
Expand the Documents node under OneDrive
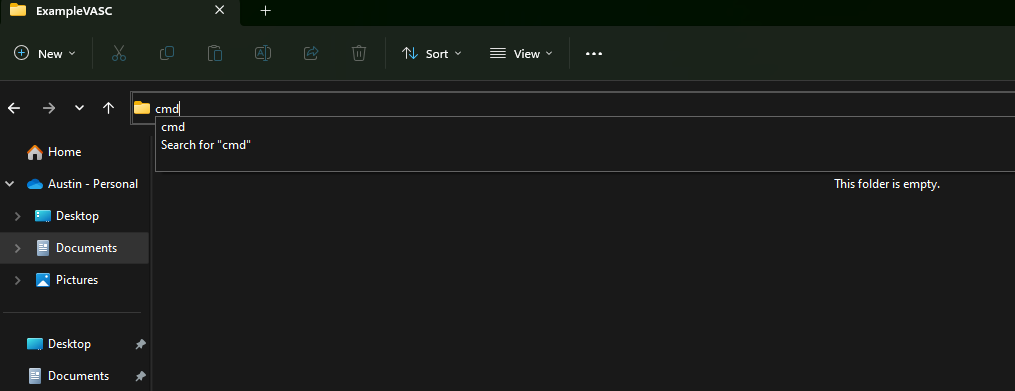pyautogui.click(x=17, y=248)
